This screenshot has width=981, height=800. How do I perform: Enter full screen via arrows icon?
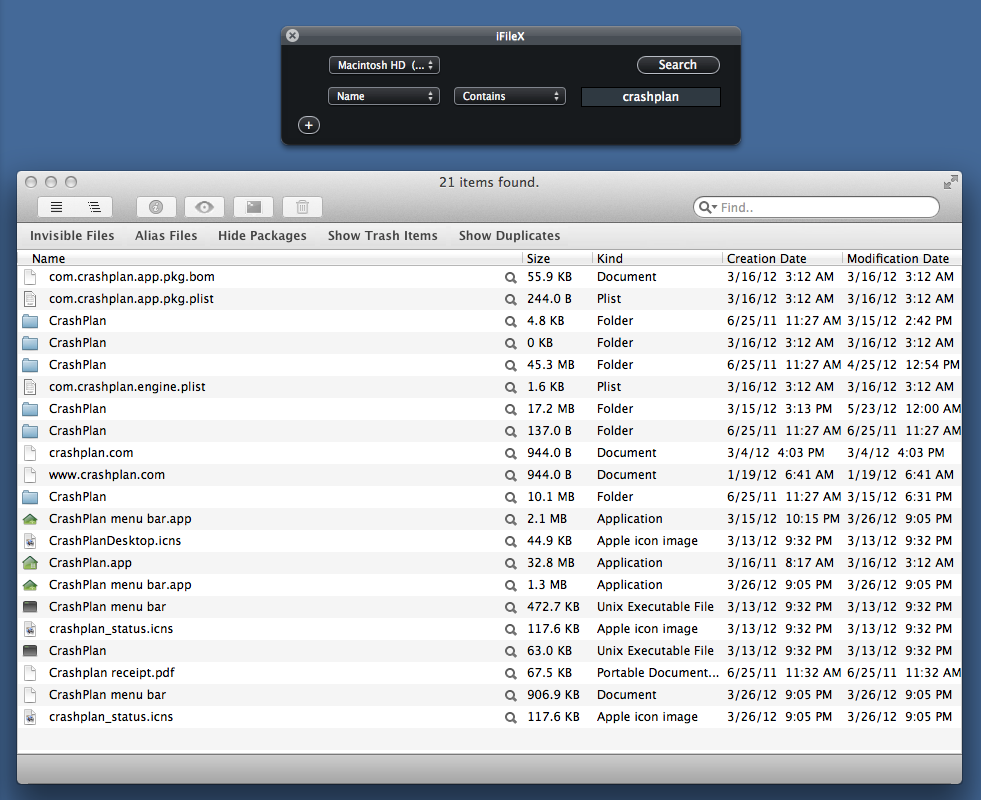click(950, 182)
